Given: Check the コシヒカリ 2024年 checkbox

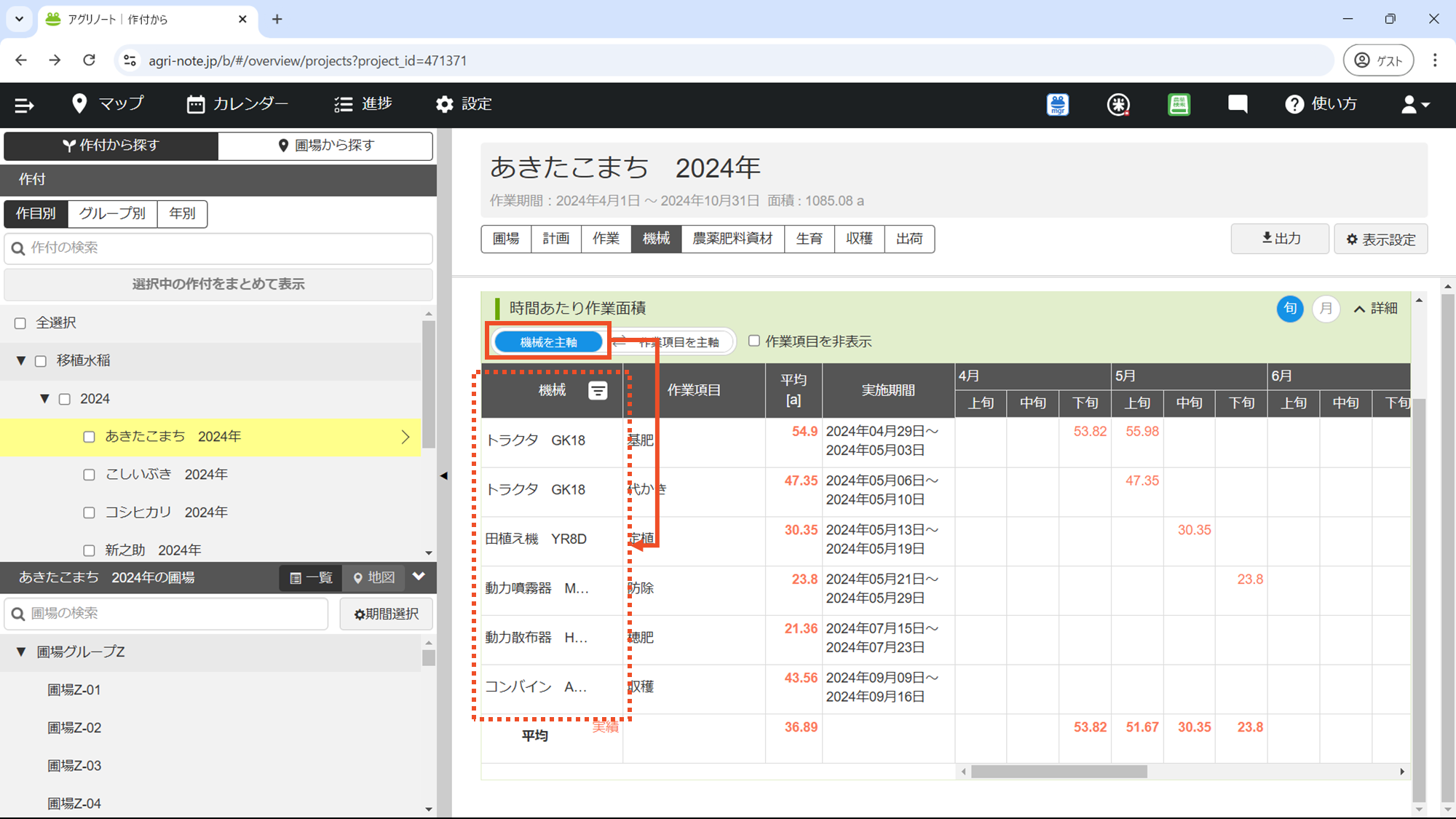Looking at the screenshot, I should [89, 513].
